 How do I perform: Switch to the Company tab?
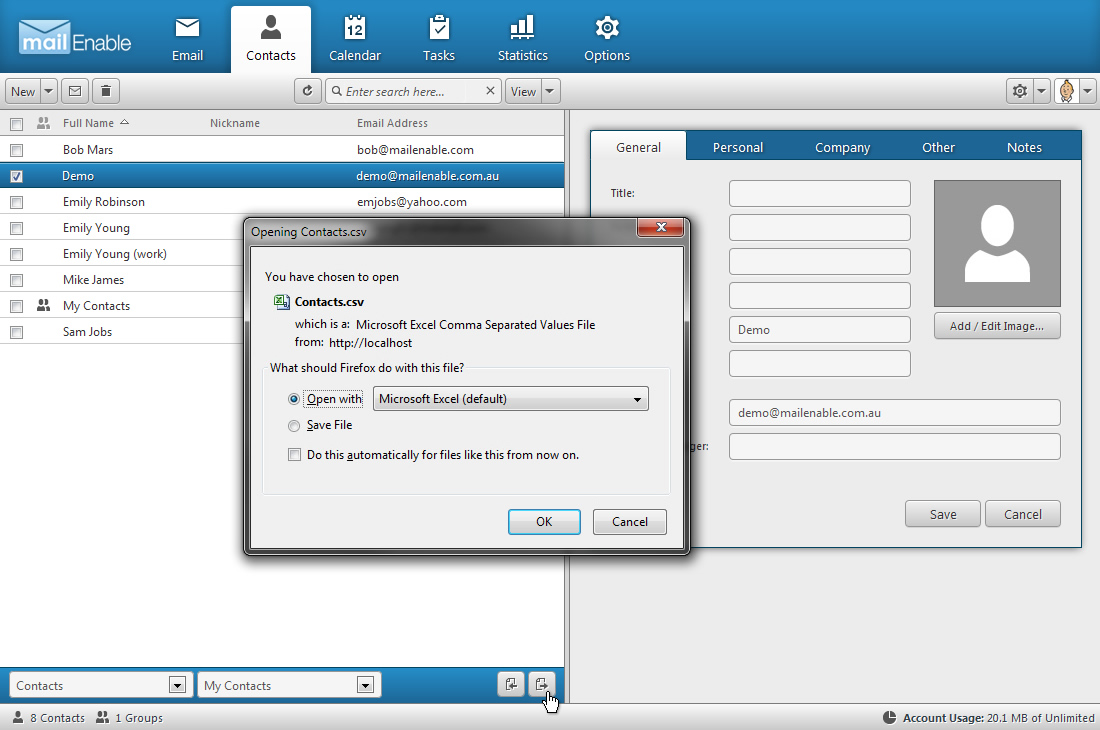click(842, 147)
